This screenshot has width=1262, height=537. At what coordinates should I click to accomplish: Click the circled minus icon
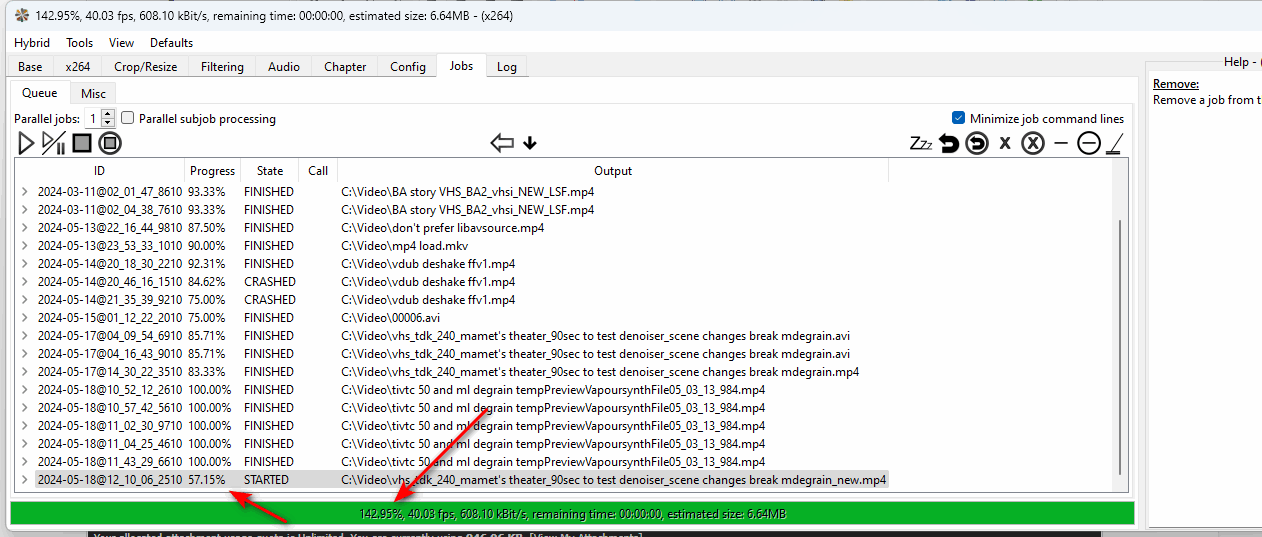[1089, 143]
